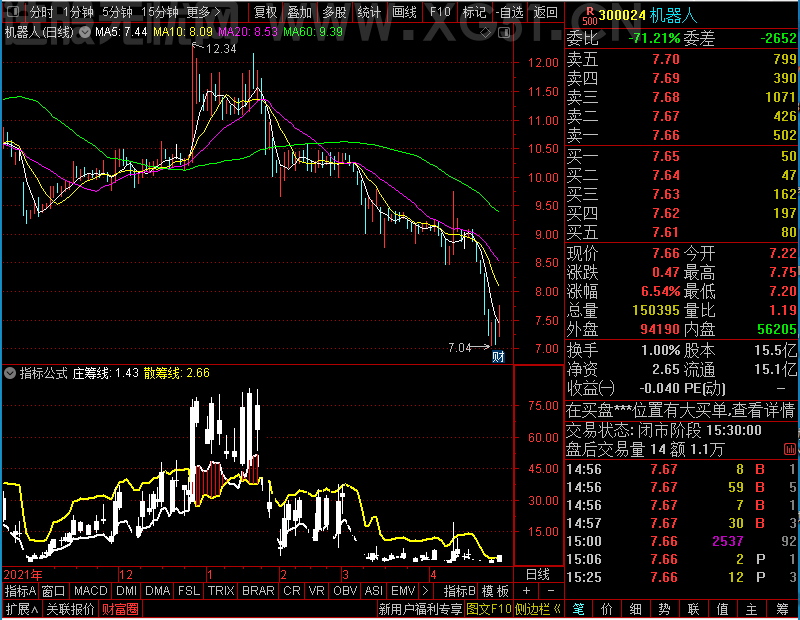Viewport: 800px width, 620px height.
Task: Select the MACD indicator
Action: coord(91,591)
